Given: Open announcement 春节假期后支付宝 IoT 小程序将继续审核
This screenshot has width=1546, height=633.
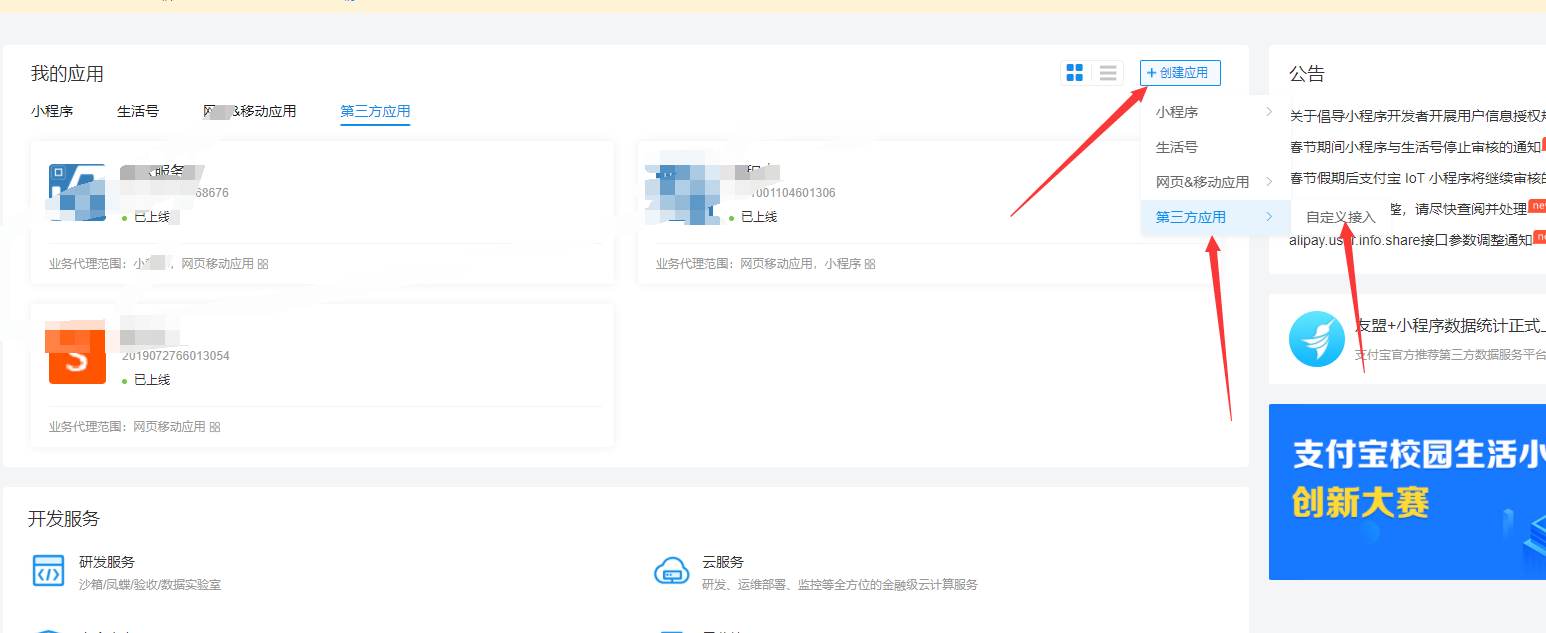Looking at the screenshot, I should click(1418, 179).
